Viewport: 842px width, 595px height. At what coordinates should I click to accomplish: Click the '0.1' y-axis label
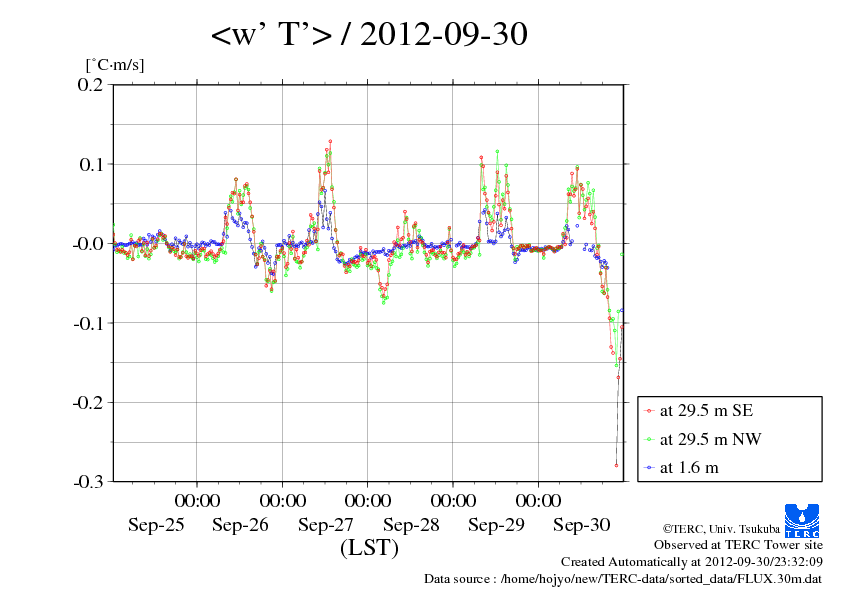pyautogui.click(x=90, y=164)
